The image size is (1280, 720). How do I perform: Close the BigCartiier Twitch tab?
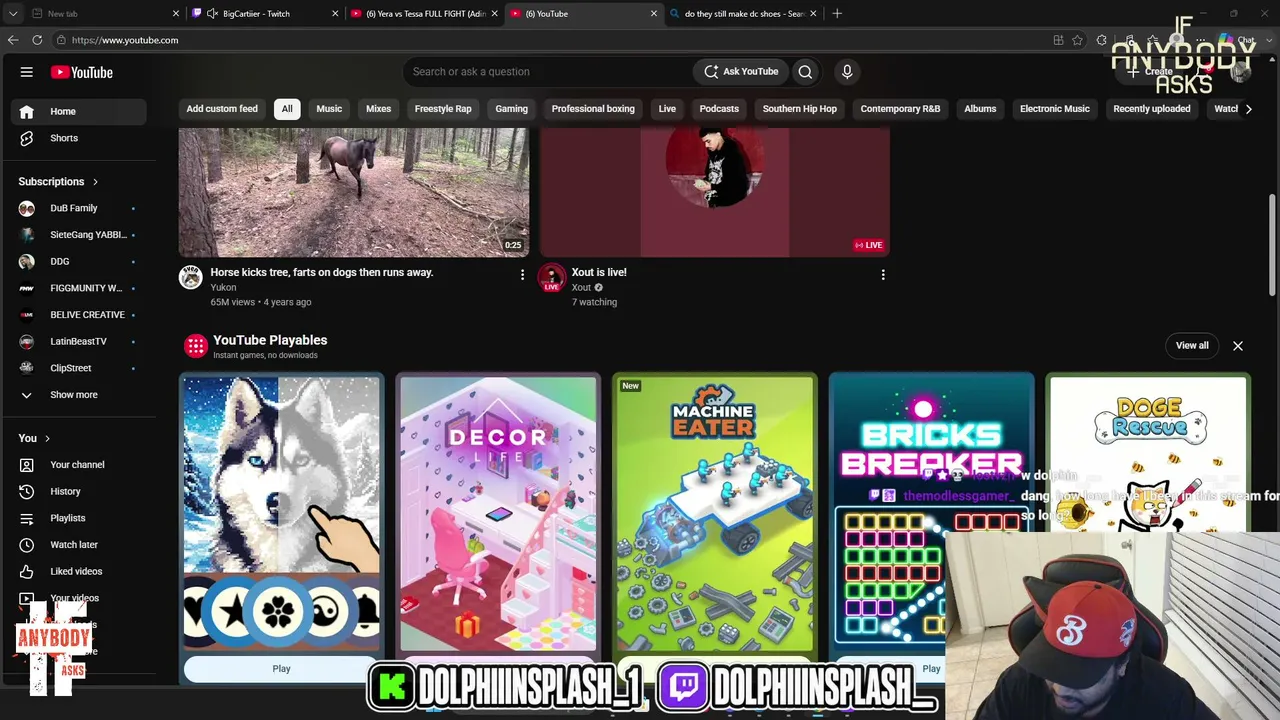tap(335, 14)
